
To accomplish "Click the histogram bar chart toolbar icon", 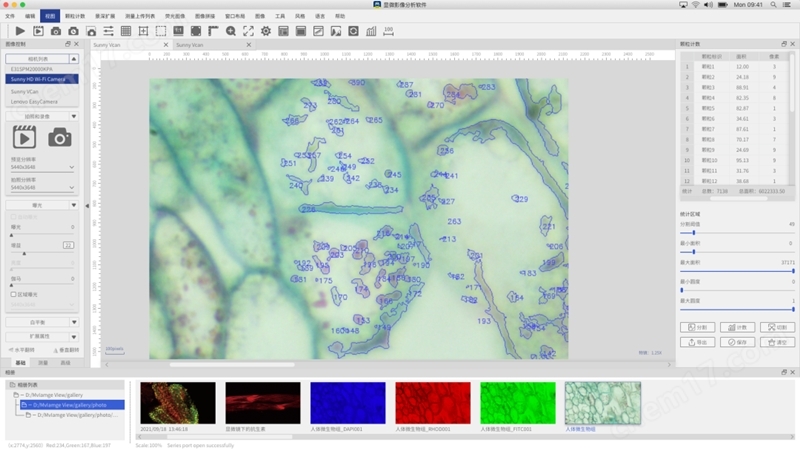I will tap(371, 31).
